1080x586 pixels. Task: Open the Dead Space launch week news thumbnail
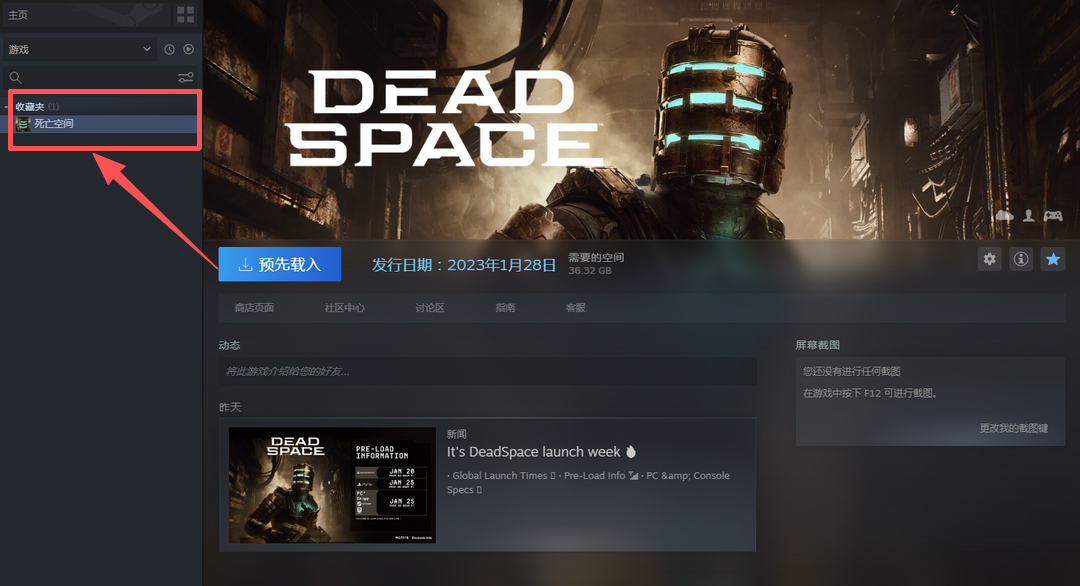coord(332,485)
